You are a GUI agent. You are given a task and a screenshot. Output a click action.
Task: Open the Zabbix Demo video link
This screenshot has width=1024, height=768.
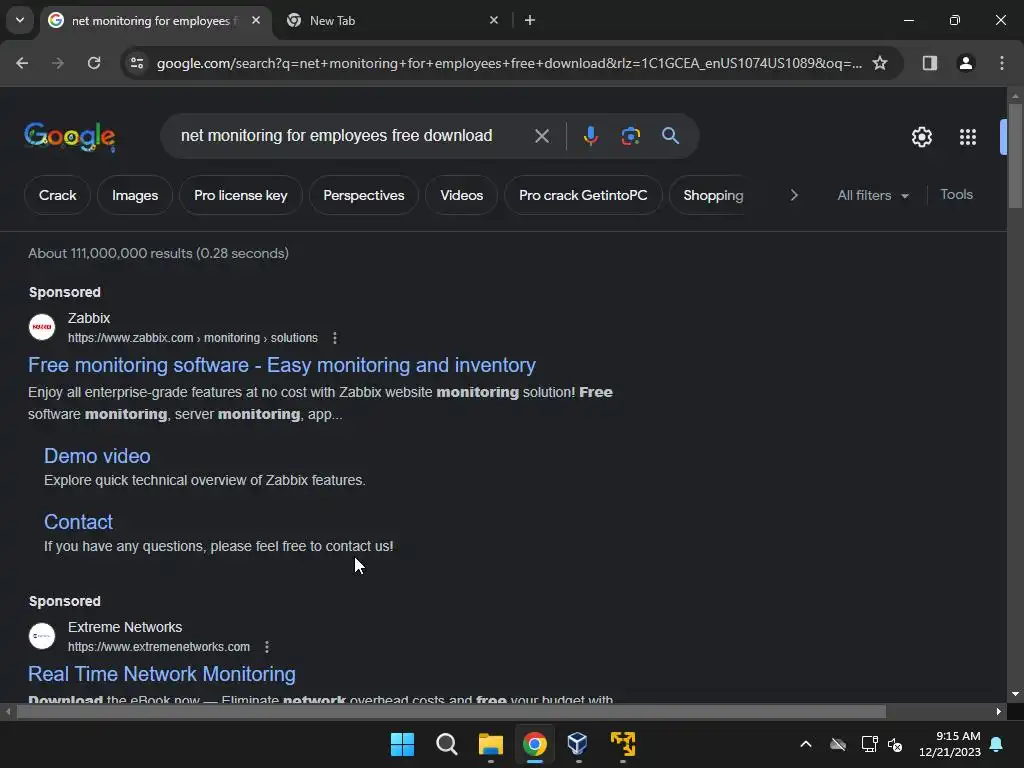[97, 456]
